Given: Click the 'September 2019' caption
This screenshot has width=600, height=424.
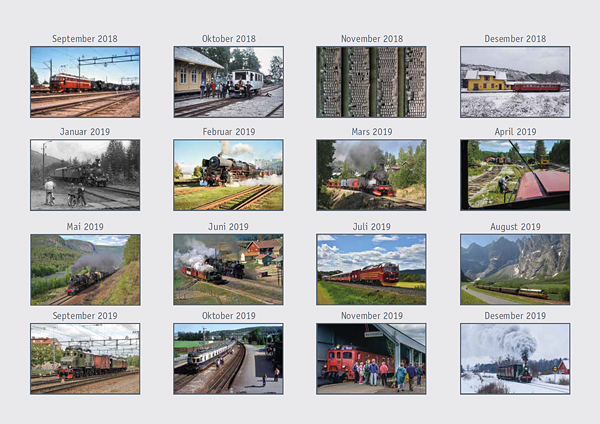Looking at the screenshot, I should pyautogui.click(x=85, y=316).
